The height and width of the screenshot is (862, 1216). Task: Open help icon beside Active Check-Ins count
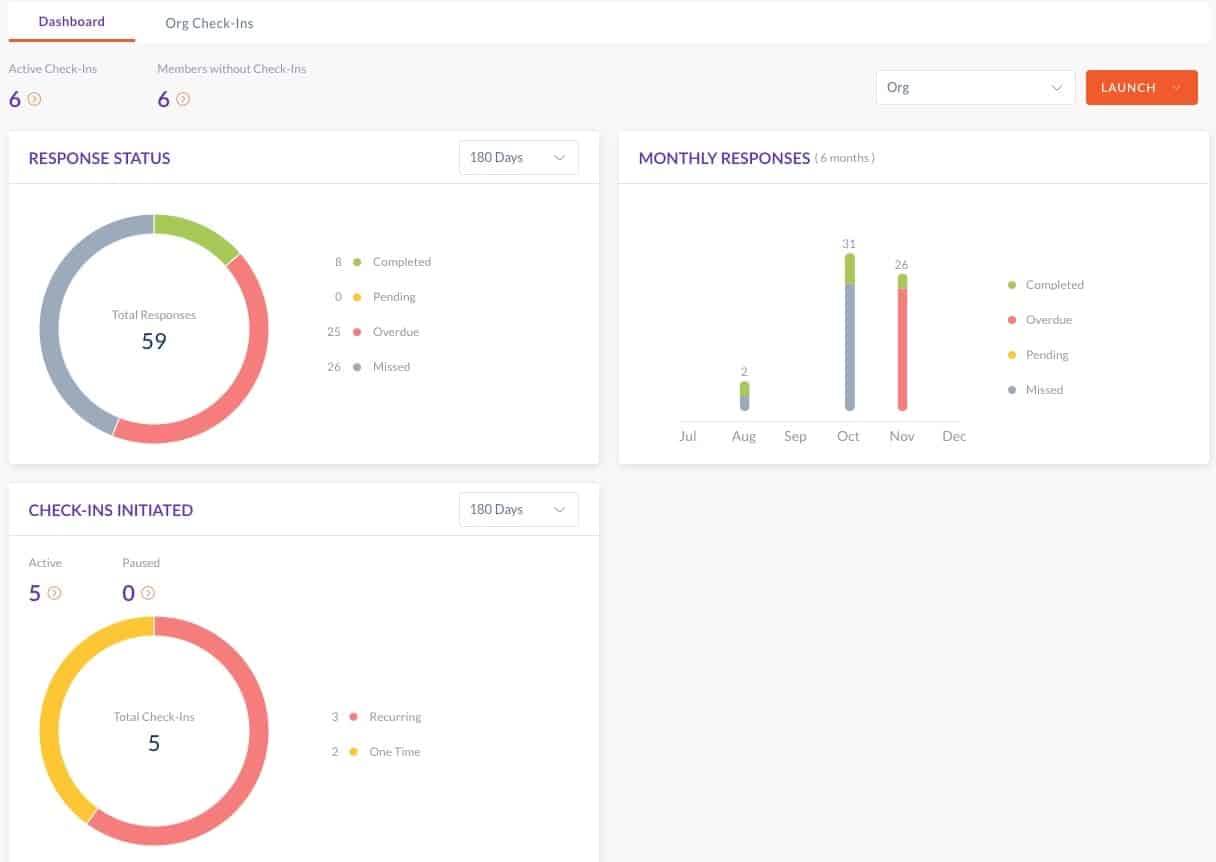(34, 99)
